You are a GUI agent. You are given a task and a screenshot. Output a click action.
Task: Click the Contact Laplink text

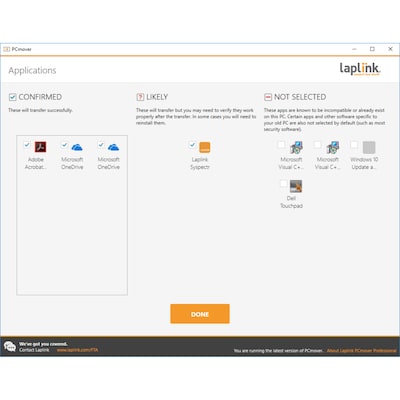click(34, 350)
